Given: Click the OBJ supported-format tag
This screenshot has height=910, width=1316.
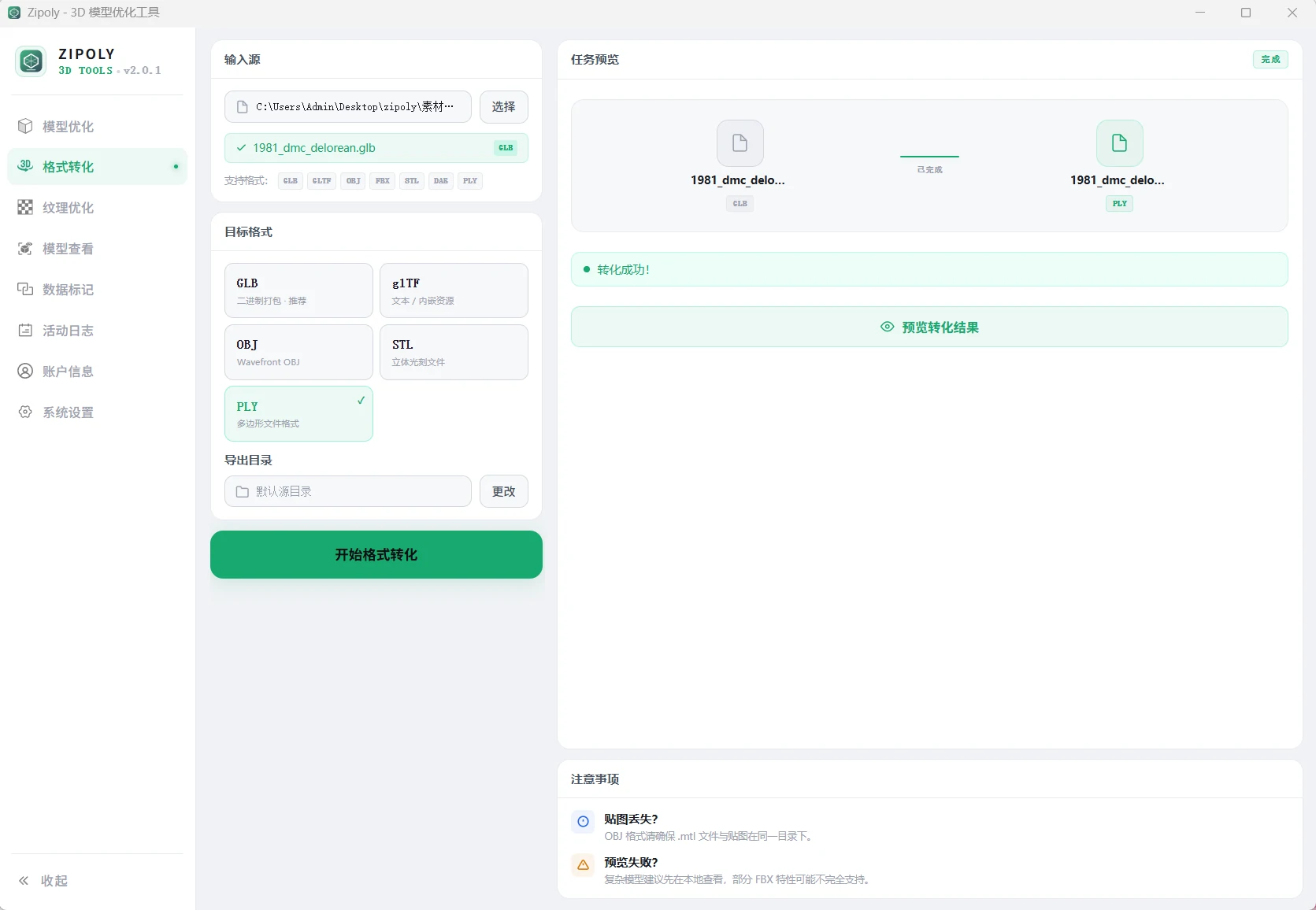Looking at the screenshot, I should click(353, 181).
